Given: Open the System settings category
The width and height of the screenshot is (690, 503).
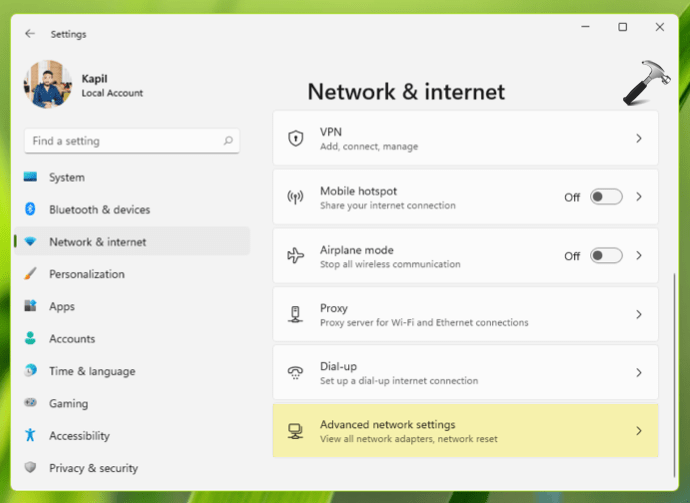Looking at the screenshot, I should [x=132, y=177].
